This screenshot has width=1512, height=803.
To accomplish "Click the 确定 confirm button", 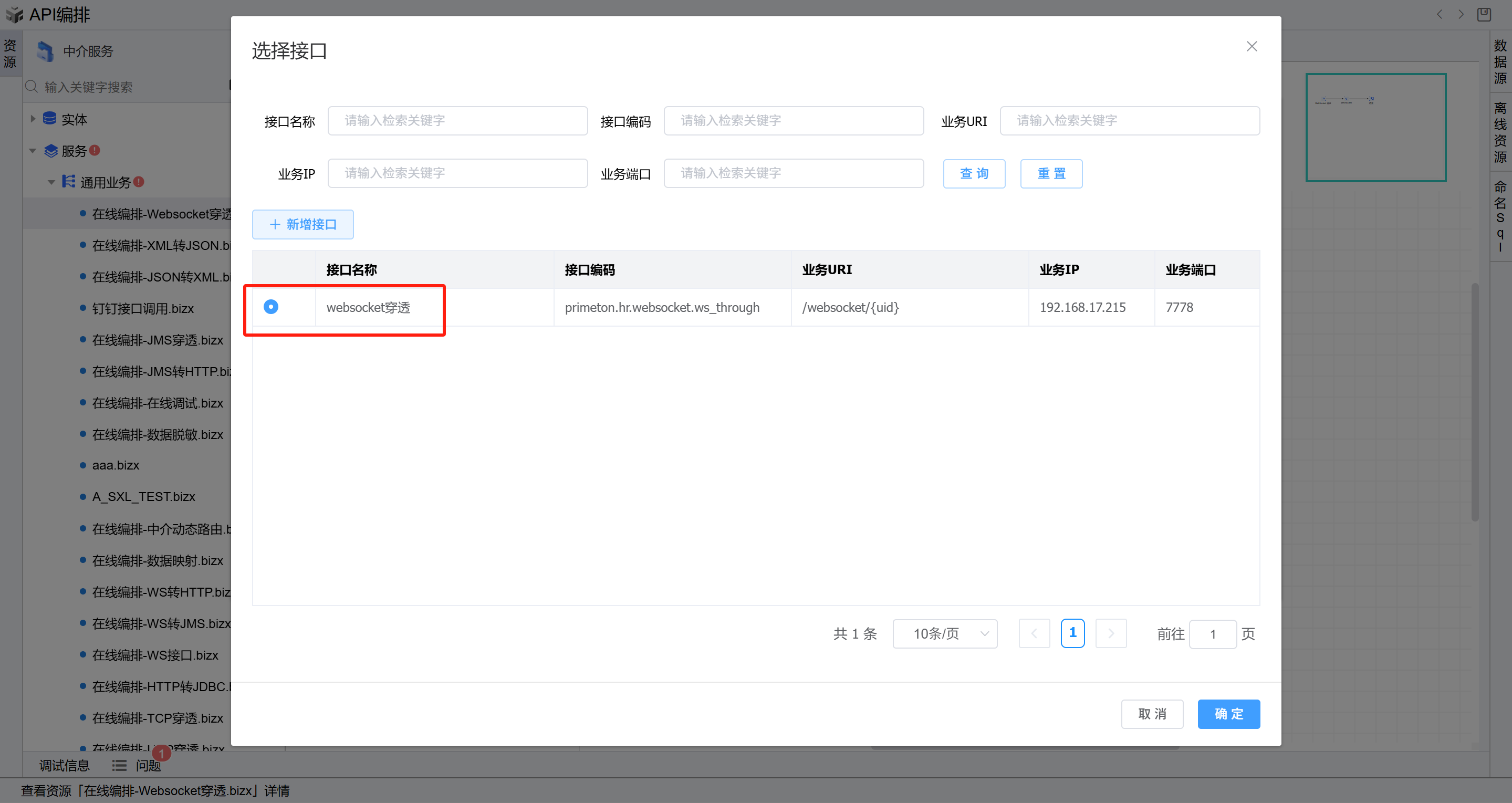I will click(1228, 714).
